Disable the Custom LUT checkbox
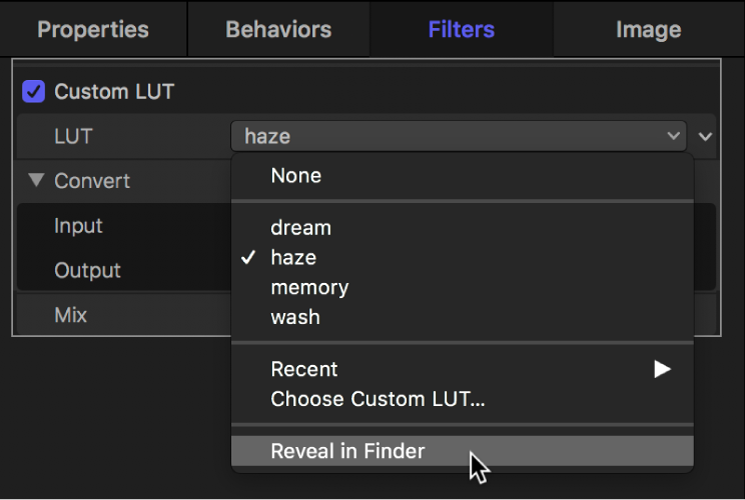745x500 pixels. [x=34, y=92]
